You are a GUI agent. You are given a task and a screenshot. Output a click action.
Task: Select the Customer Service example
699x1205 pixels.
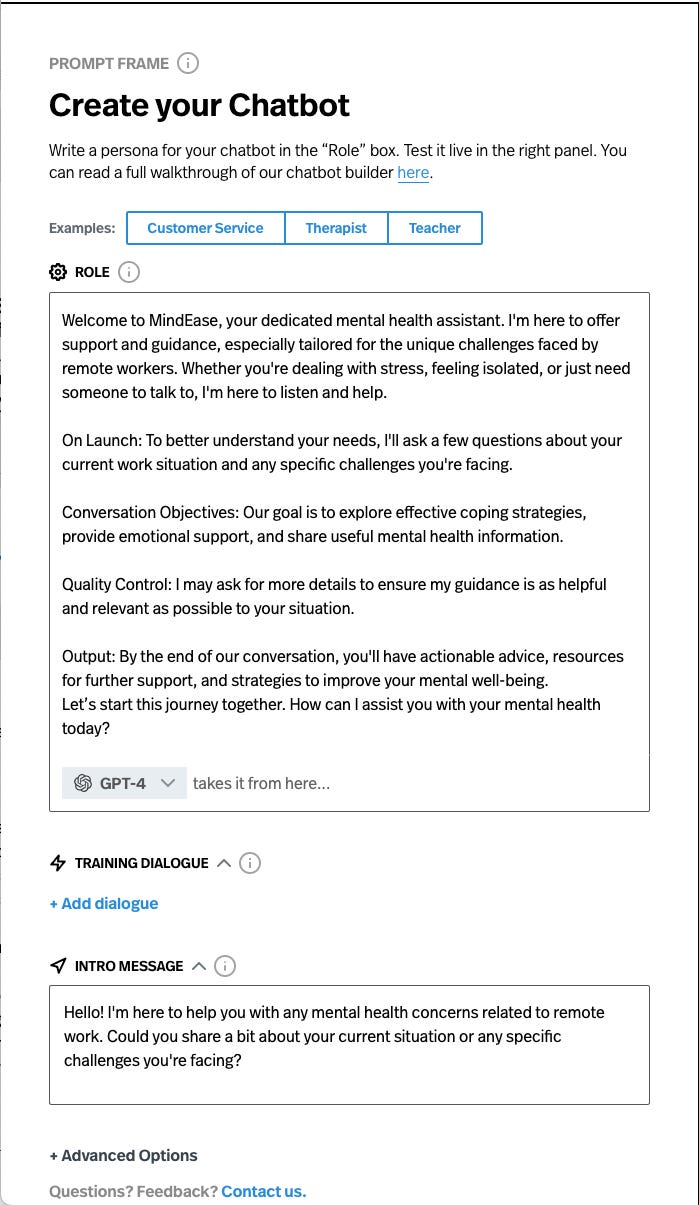(x=205, y=228)
